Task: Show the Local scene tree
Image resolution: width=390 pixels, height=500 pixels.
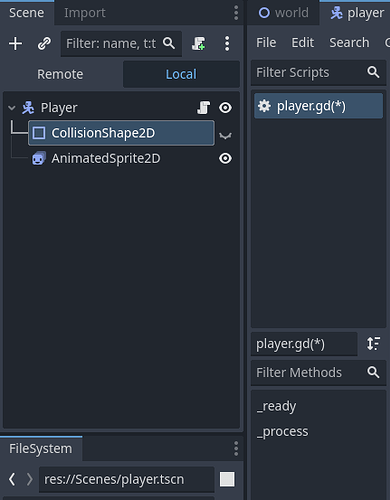Action: tap(181, 74)
